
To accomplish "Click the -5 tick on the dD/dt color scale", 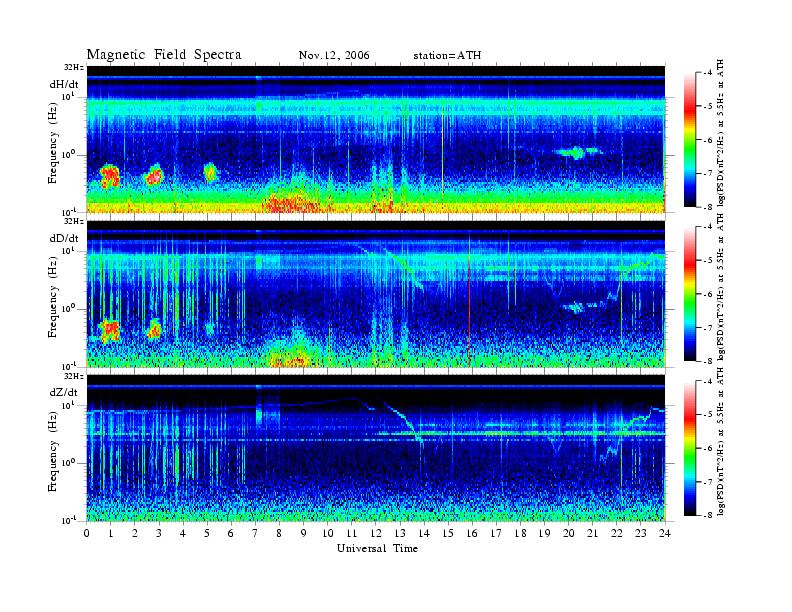I will click(x=707, y=260).
